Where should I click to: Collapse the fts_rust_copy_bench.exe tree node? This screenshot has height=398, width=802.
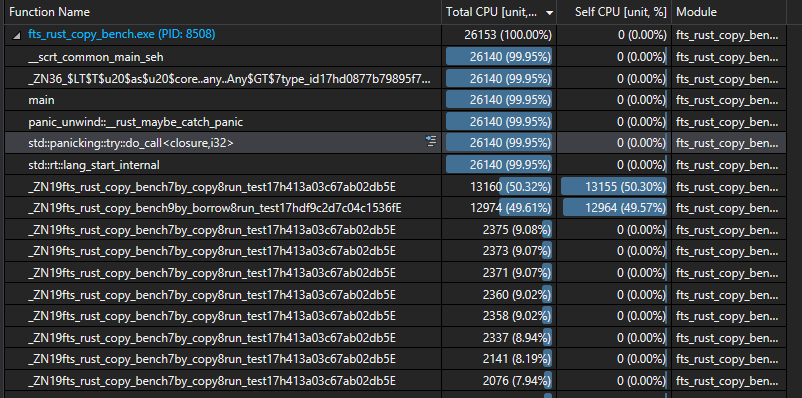click(17, 35)
